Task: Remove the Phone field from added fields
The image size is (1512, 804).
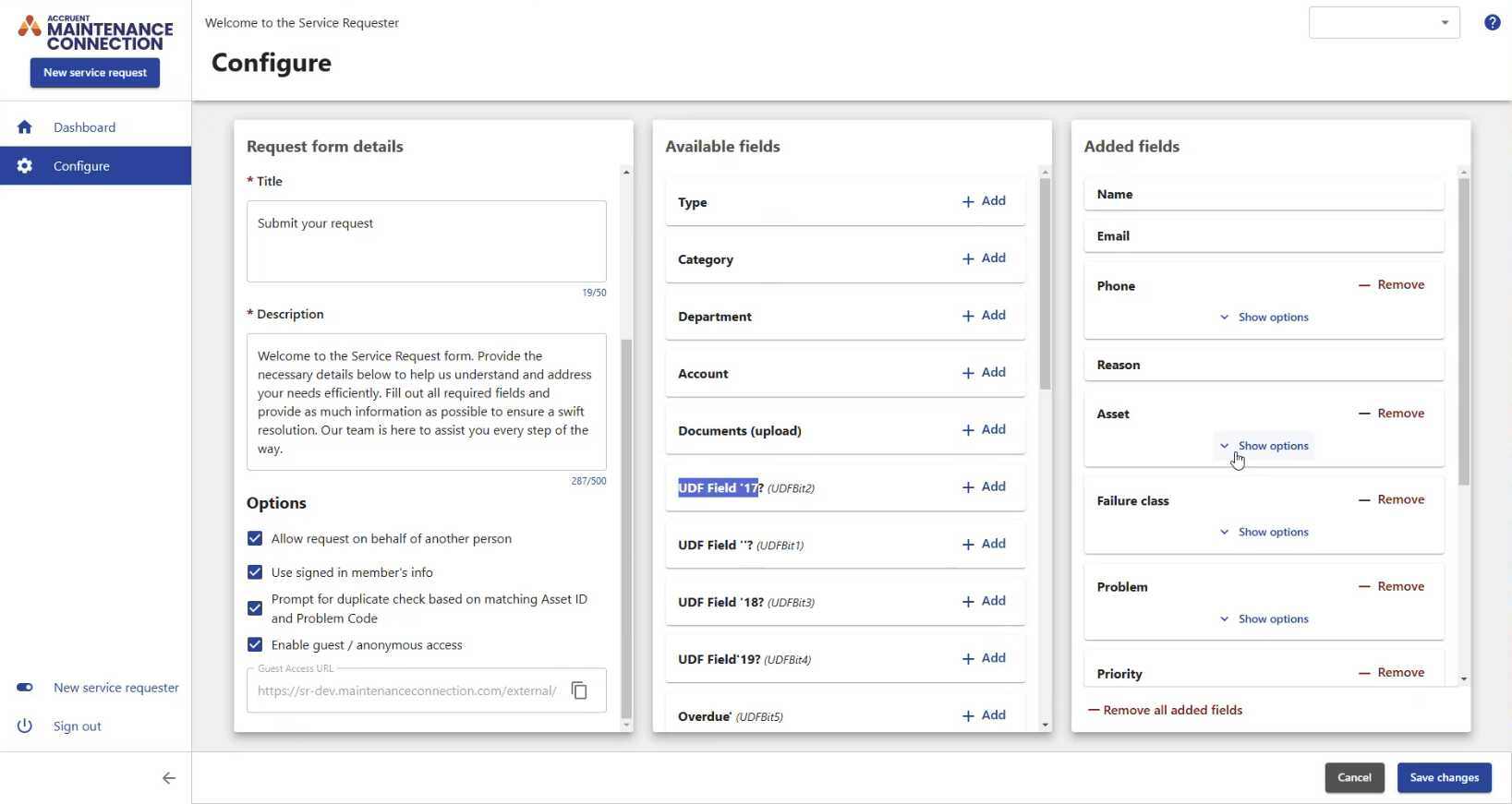Action: (x=1391, y=285)
